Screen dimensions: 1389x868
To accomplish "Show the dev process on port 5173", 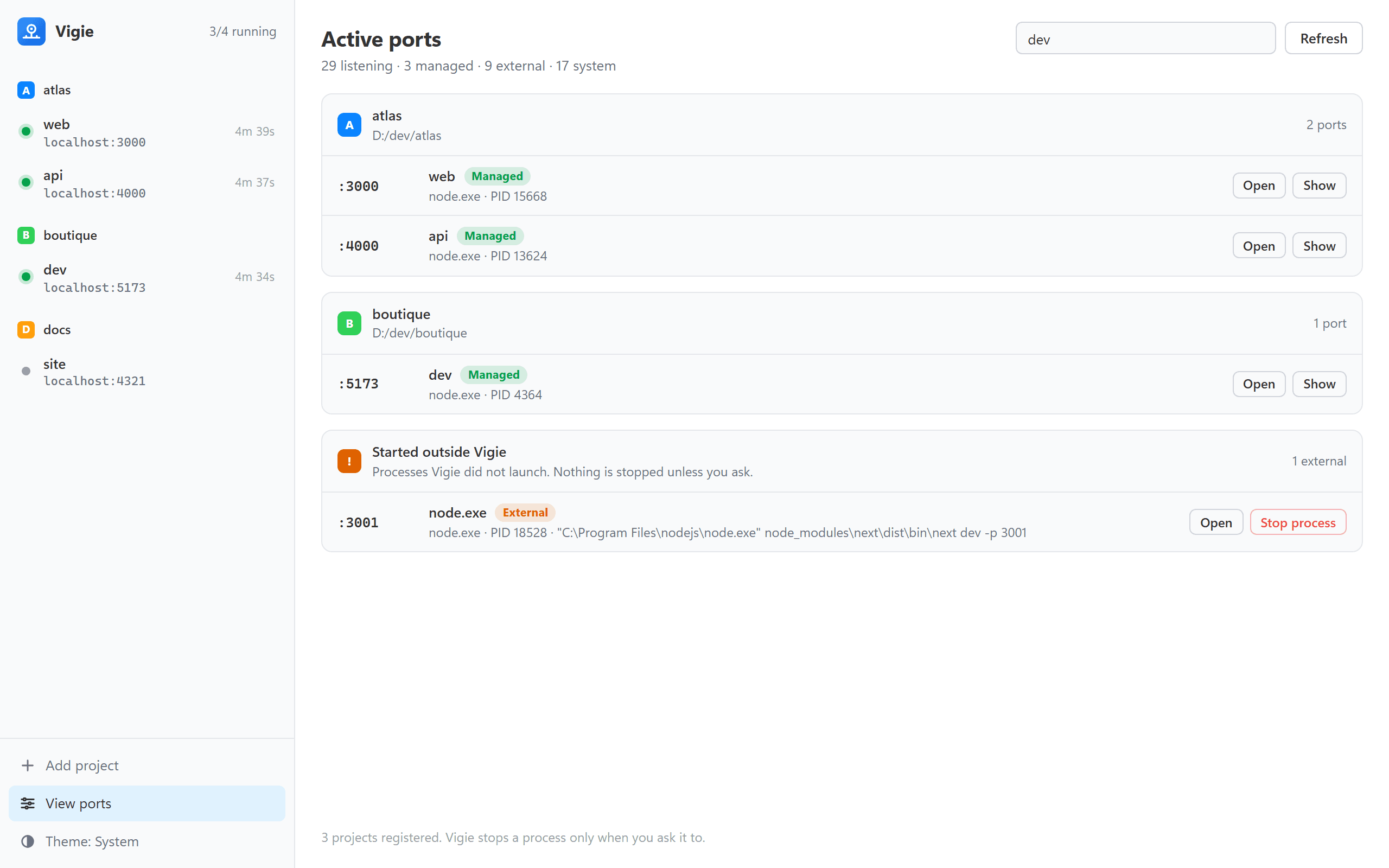I will coord(1319,384).
